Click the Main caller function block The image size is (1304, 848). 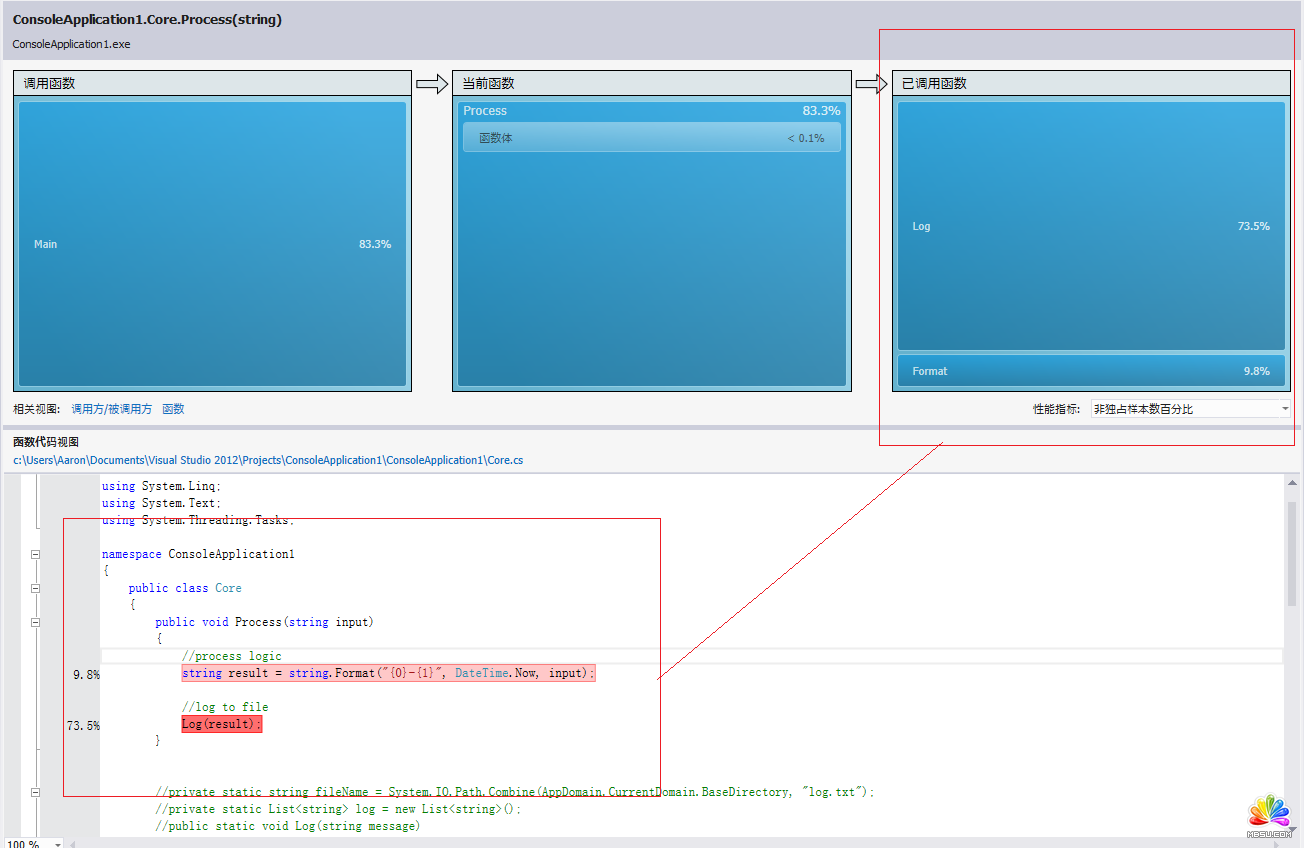coord(212,244)
